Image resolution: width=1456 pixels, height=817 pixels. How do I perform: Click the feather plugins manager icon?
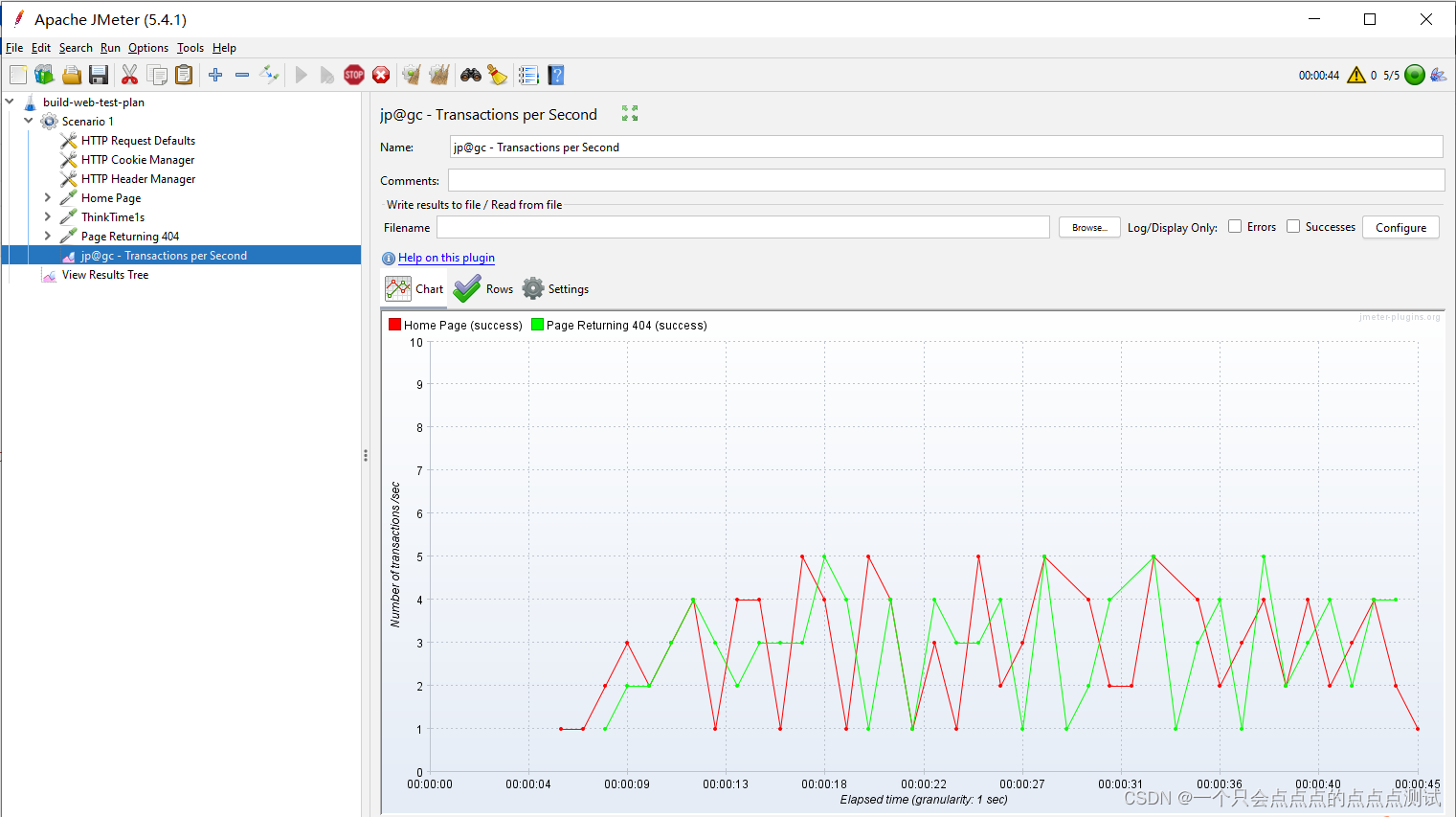tap(1439, 75)
